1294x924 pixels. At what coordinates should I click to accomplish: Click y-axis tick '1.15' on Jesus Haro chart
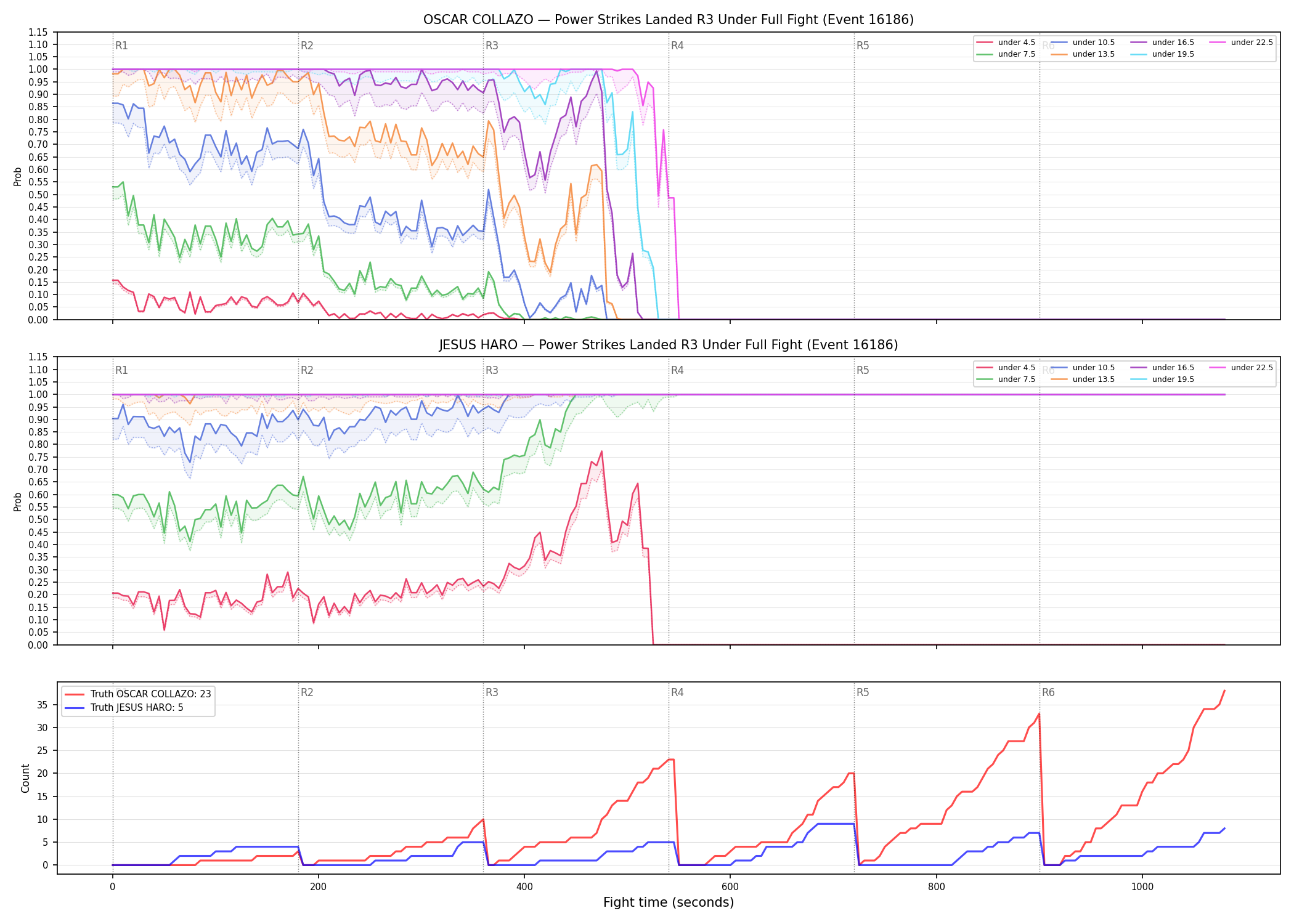coord(38,357)
